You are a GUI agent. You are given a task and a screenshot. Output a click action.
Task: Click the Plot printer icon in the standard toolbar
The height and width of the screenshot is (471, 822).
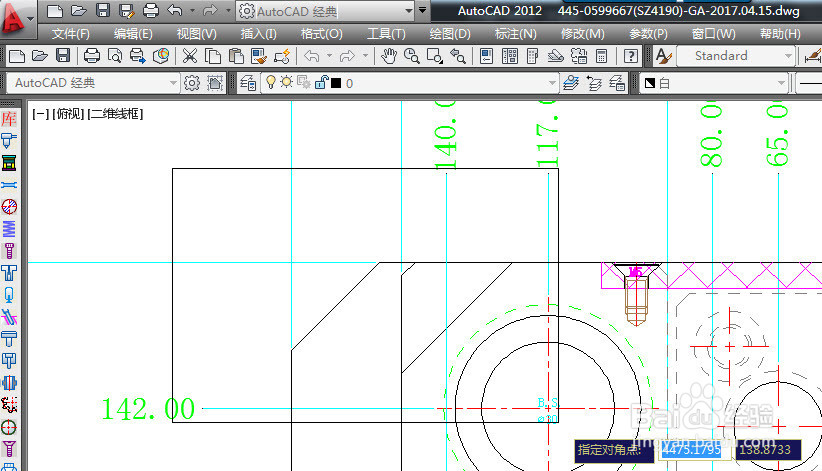[92, 56]
